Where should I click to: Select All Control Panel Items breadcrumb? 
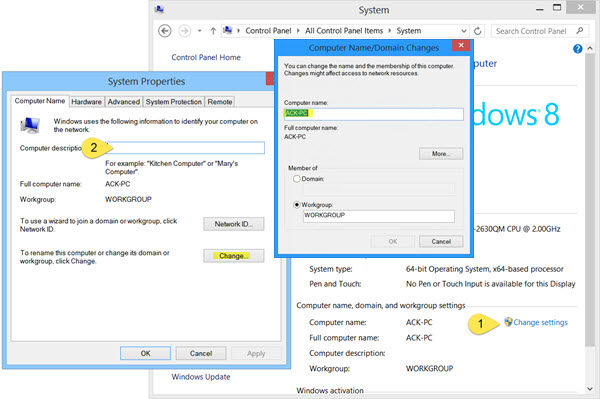(x=344, y=31)
